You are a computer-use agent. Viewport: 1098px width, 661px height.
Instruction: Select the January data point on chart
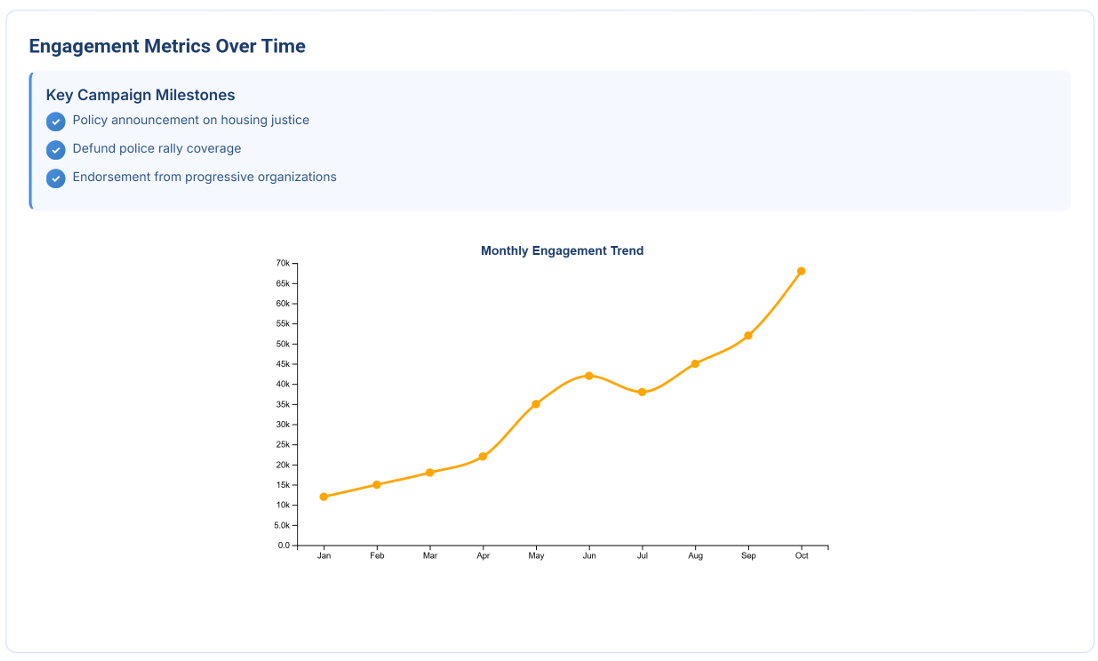point(323,497)
